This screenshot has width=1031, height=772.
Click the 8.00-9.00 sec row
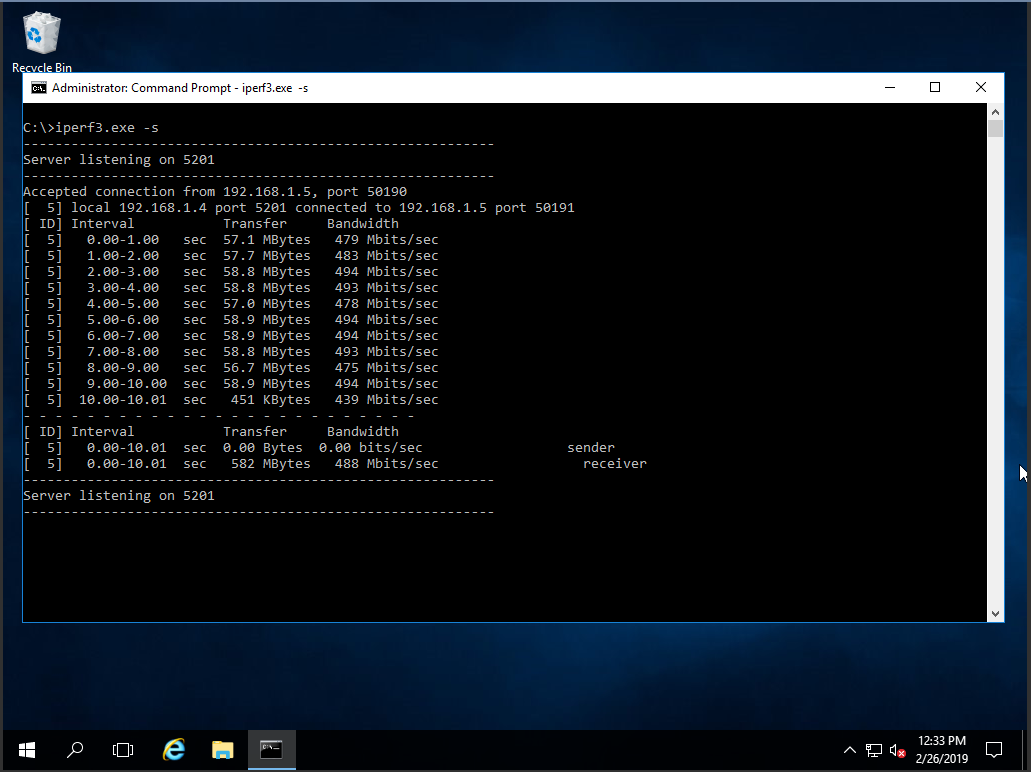(231, 368)
